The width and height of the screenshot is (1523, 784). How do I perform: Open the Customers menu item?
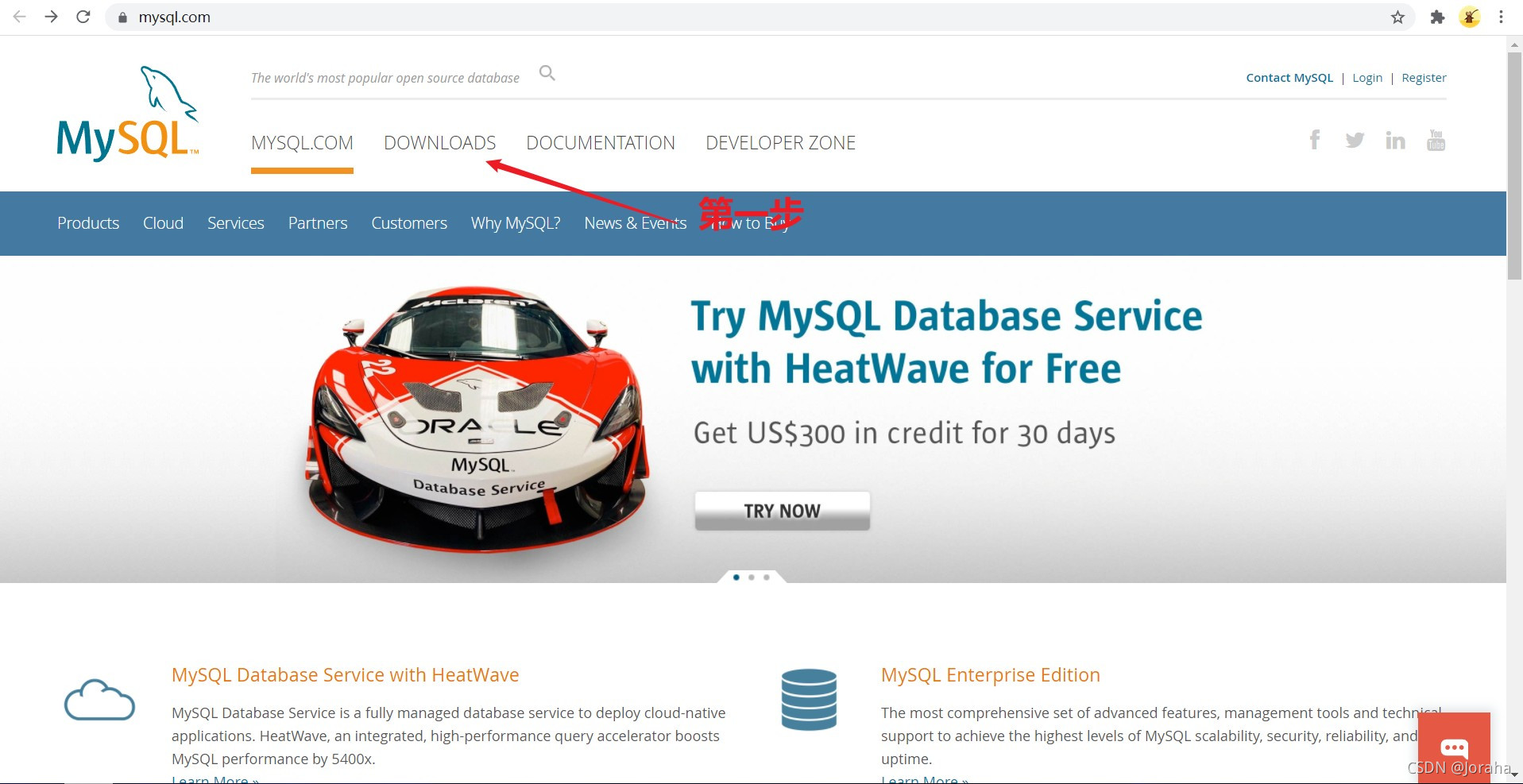click(x=409, y=223)
